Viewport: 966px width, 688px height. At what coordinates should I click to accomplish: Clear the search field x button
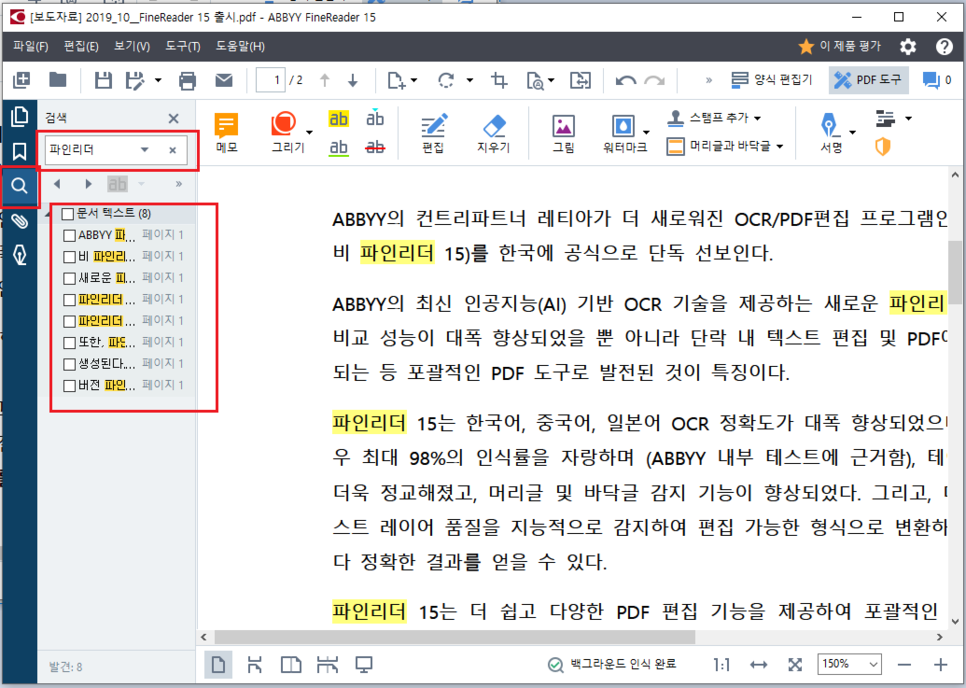[172, 150]
